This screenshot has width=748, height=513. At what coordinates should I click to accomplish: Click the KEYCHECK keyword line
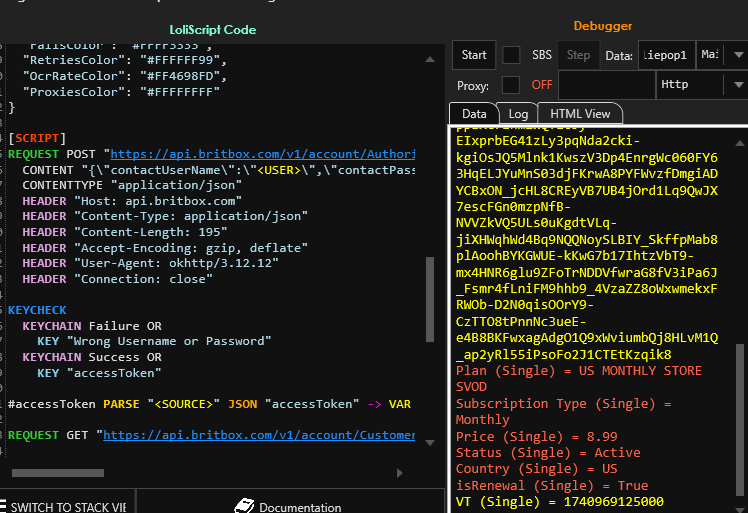pyautogui.click(x=37, y=310)
